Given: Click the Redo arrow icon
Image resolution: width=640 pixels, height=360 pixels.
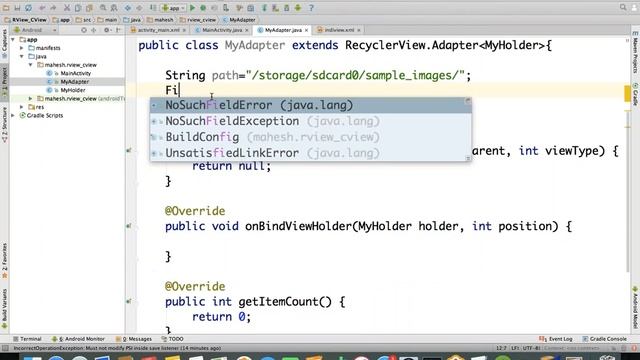Looking at the screenshot, I should pyautogui.click(x=53, y=8).
